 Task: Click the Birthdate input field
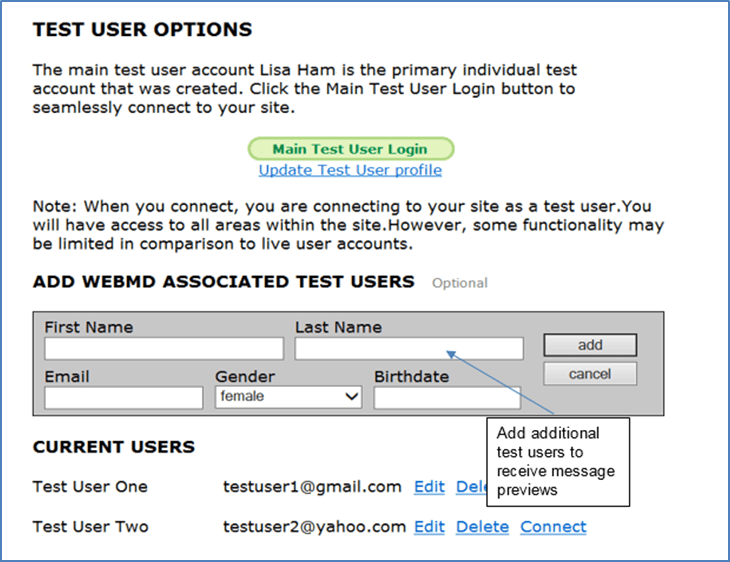click(447, 397)
